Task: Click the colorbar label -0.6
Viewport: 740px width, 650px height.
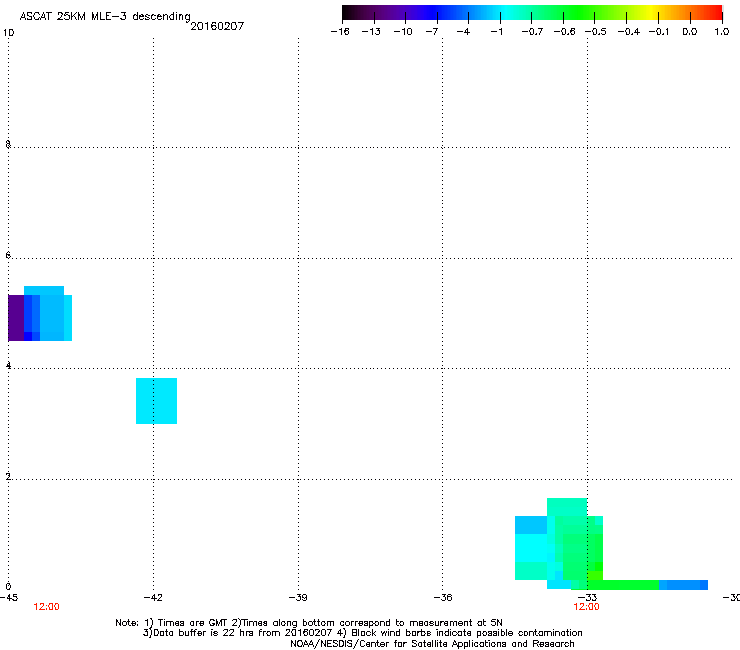Action: click(564, 32)
